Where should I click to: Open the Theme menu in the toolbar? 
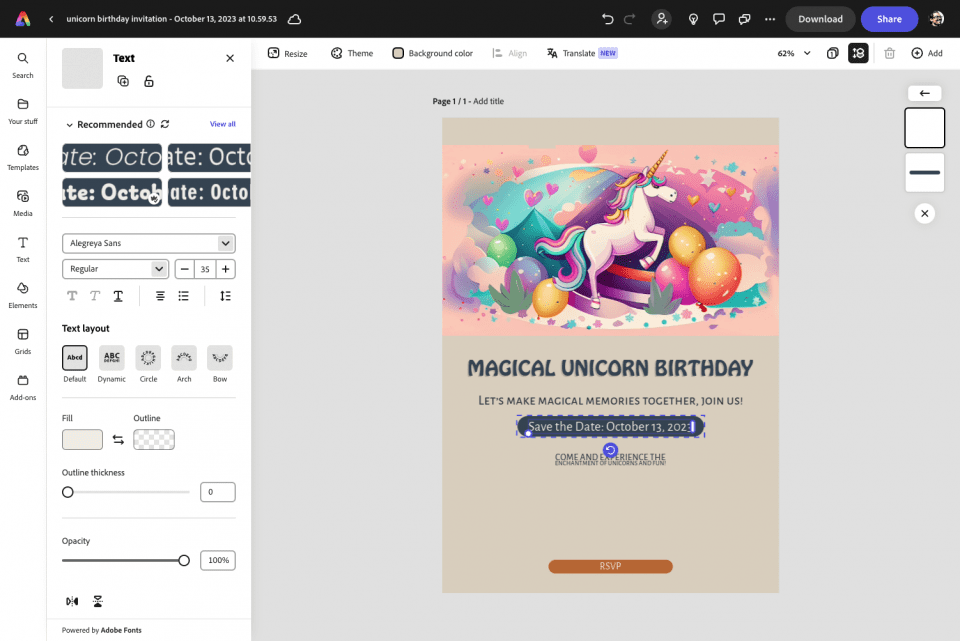point(351,53)
